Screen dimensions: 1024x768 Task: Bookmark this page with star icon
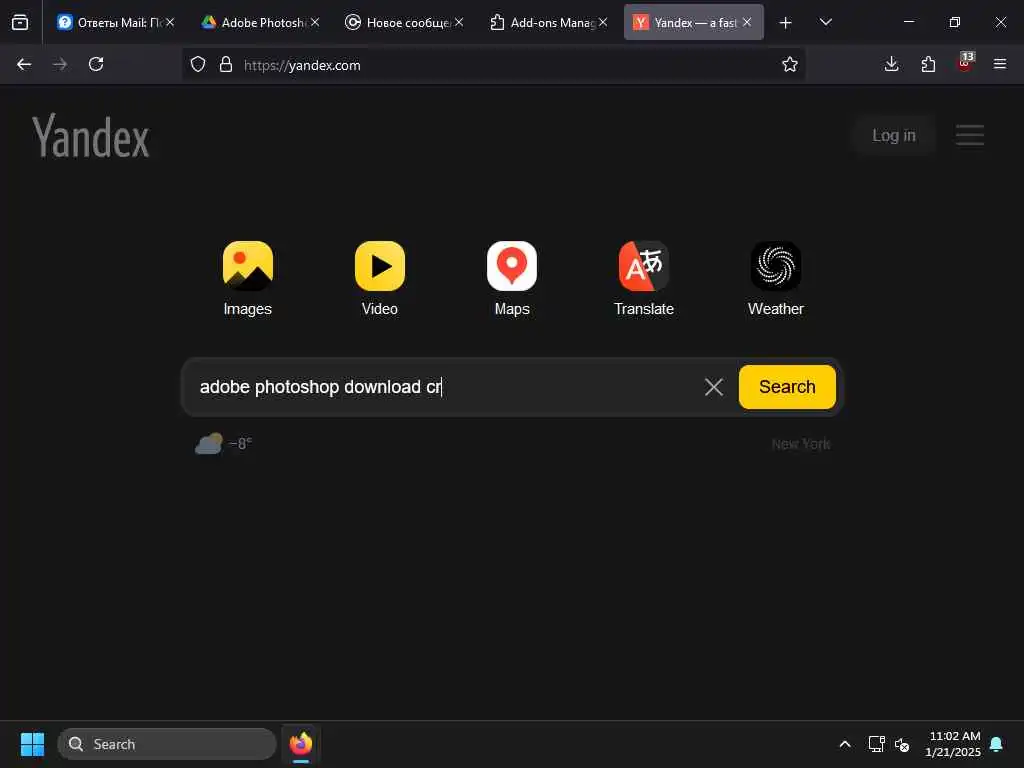pyautogui.click(x=790, y=64)
